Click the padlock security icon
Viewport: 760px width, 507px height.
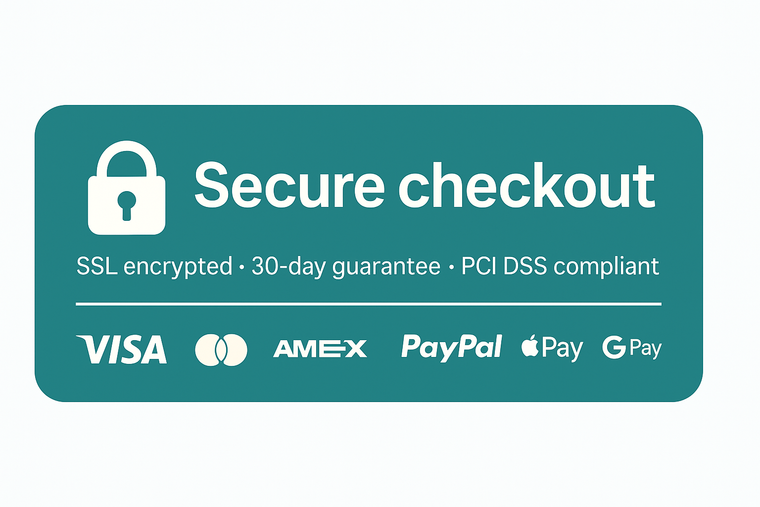125,188
